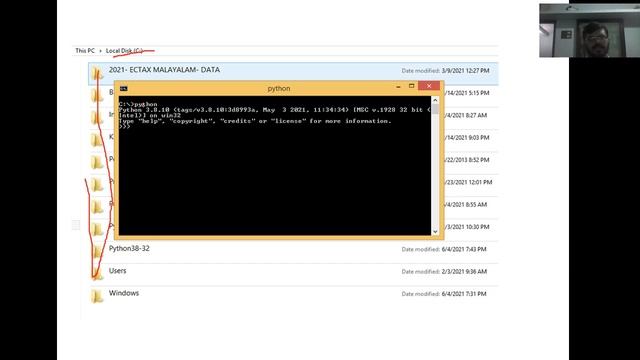The height and width of the screenshot is (360, 640).
Task: Click the console scrollbar down arrow
Action: click(435, 231)
